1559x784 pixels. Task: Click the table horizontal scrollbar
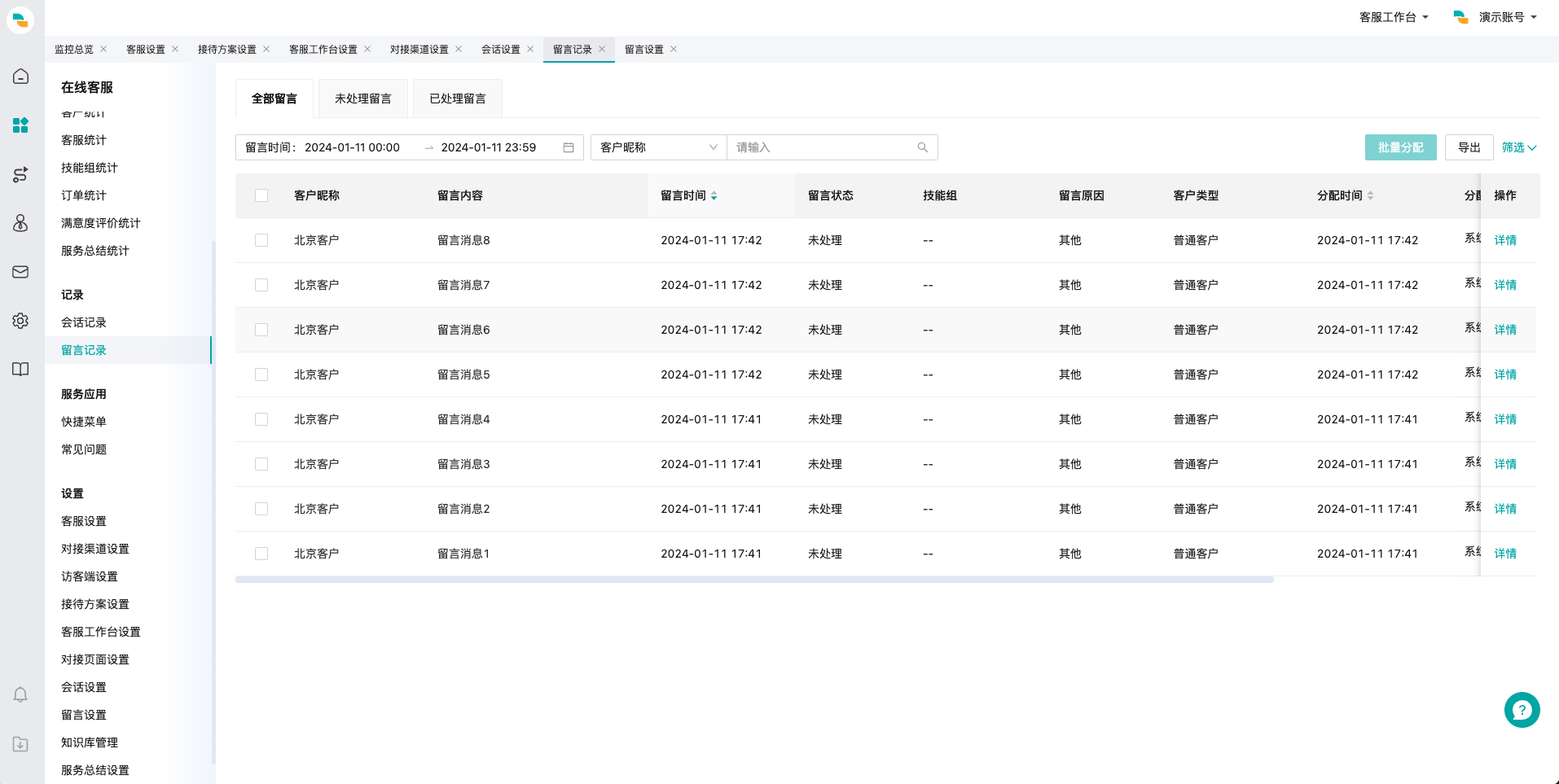(x=754, y=580)
